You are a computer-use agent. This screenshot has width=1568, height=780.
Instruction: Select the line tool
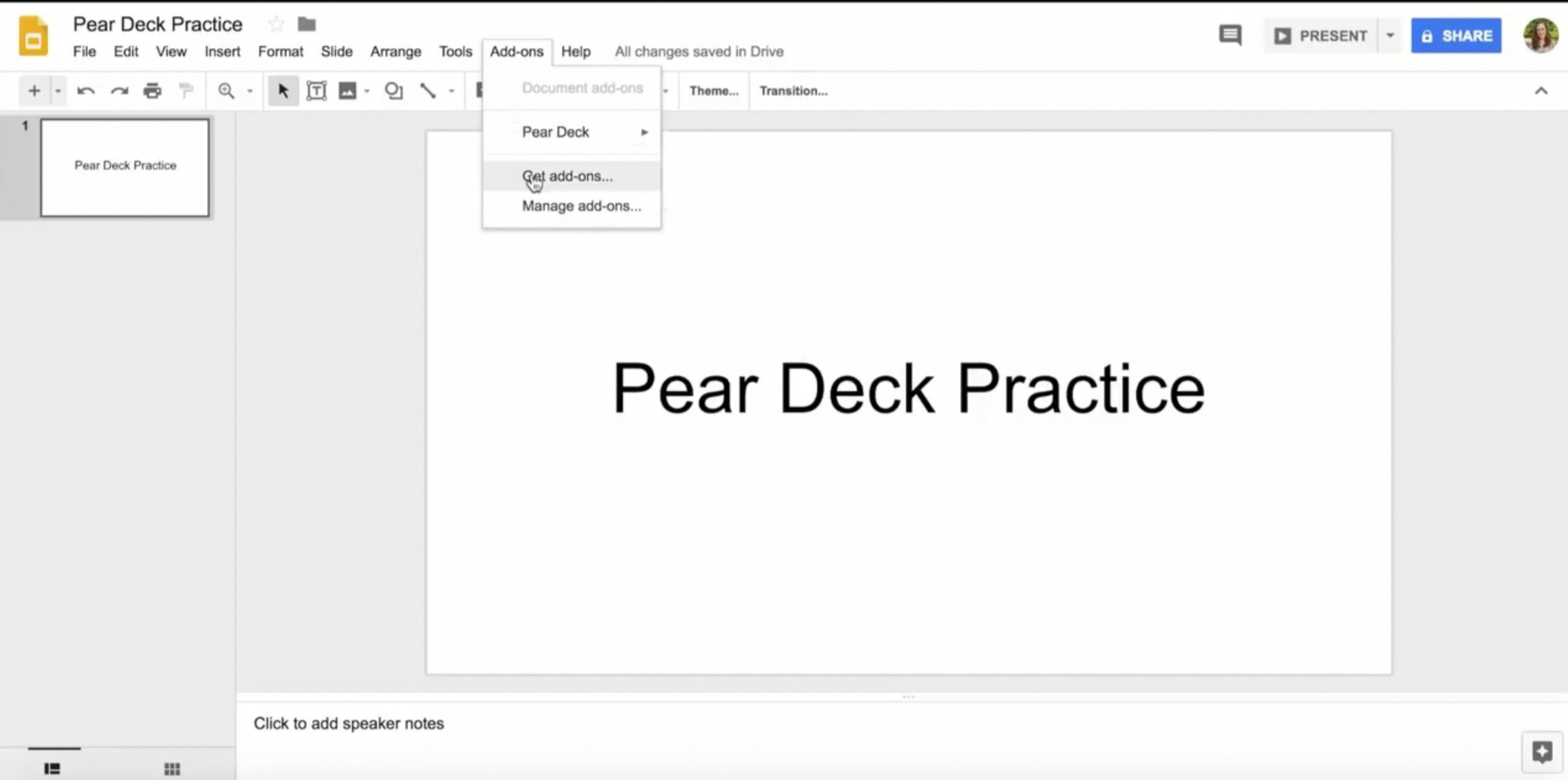[428, 91]
